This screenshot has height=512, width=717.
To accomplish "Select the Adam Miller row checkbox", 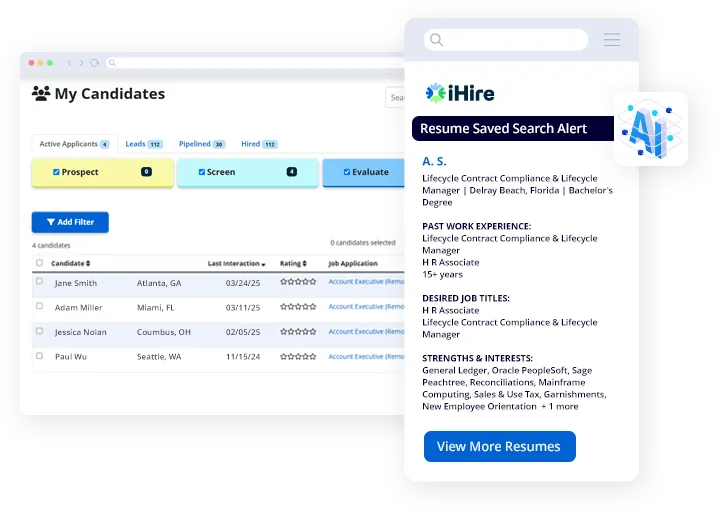I will pyautogui.click(x=39, y=306).
